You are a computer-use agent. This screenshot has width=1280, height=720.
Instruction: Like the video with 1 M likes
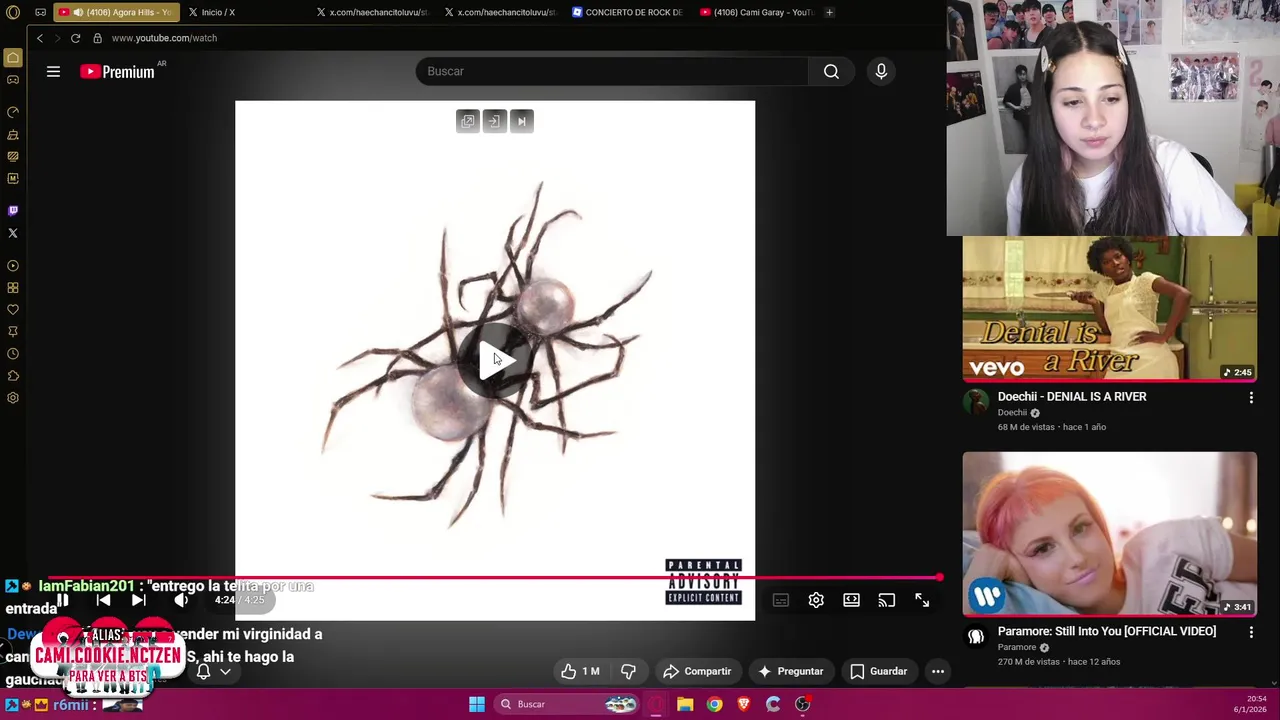580,671
